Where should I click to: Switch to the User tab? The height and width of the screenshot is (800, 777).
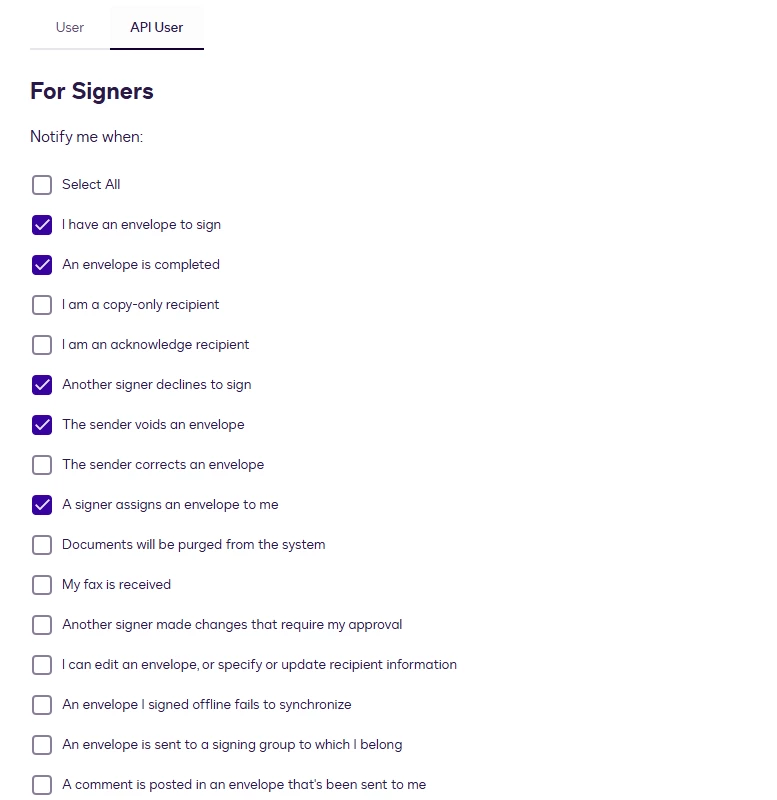[x=70, y=28]
